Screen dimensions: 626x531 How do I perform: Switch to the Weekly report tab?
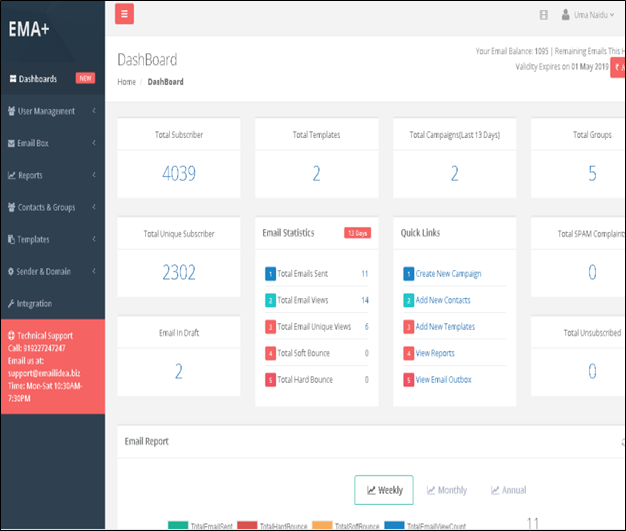[384, 490]
